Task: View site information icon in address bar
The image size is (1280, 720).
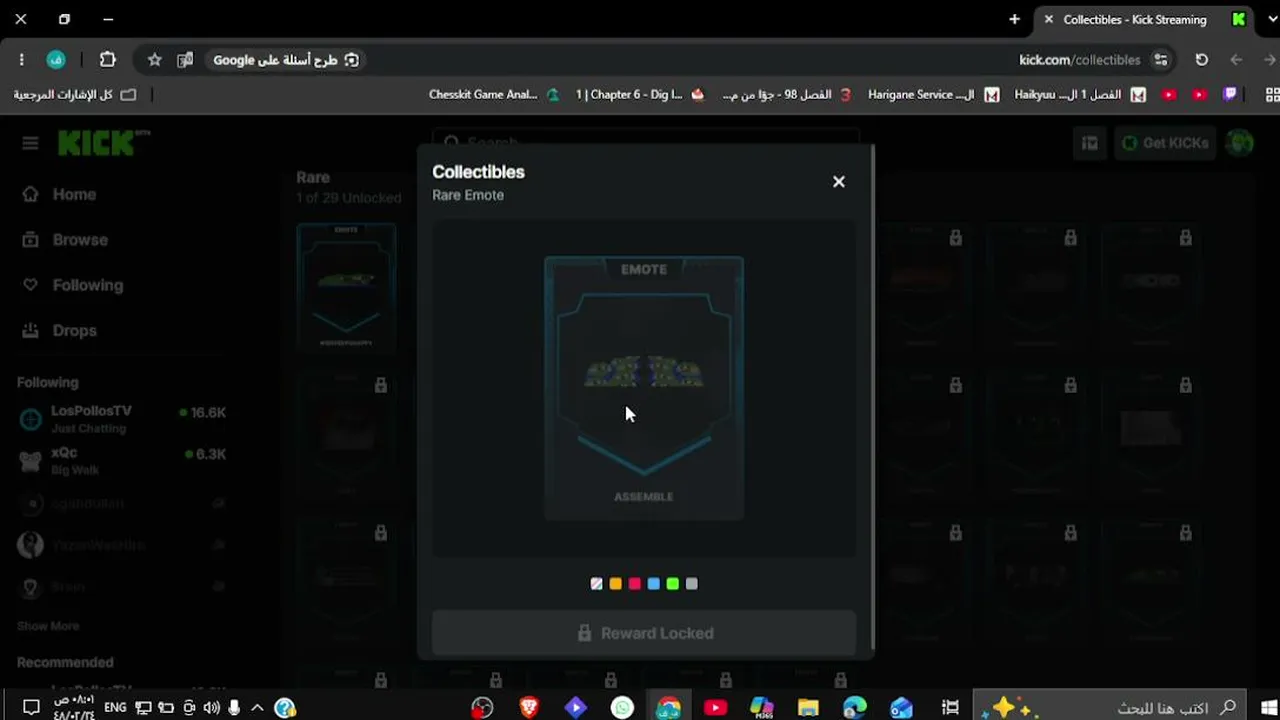Action: (x=1161, y=60)
